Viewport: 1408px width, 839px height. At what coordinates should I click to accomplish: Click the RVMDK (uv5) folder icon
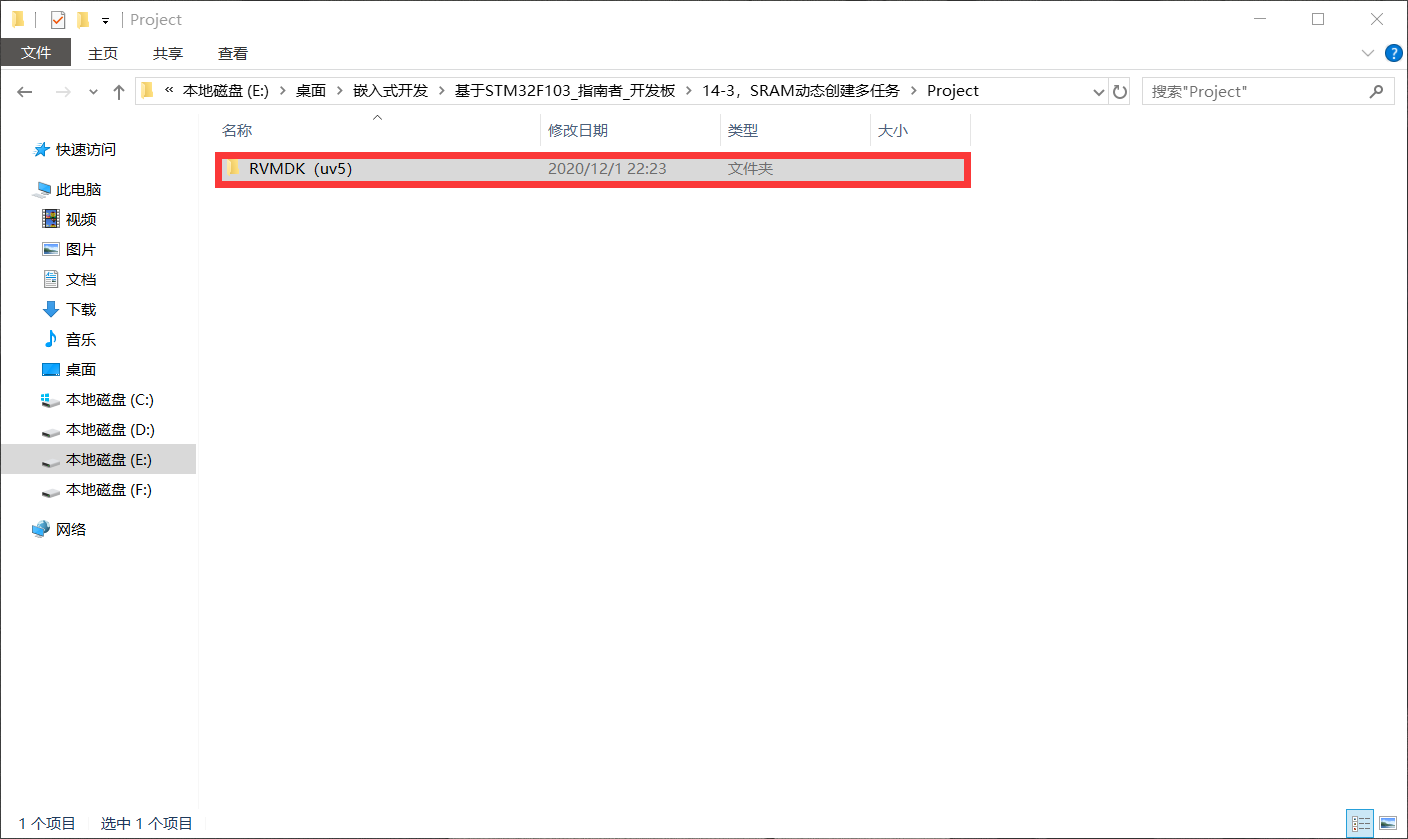pyautogui.click(x=234, y=169)
